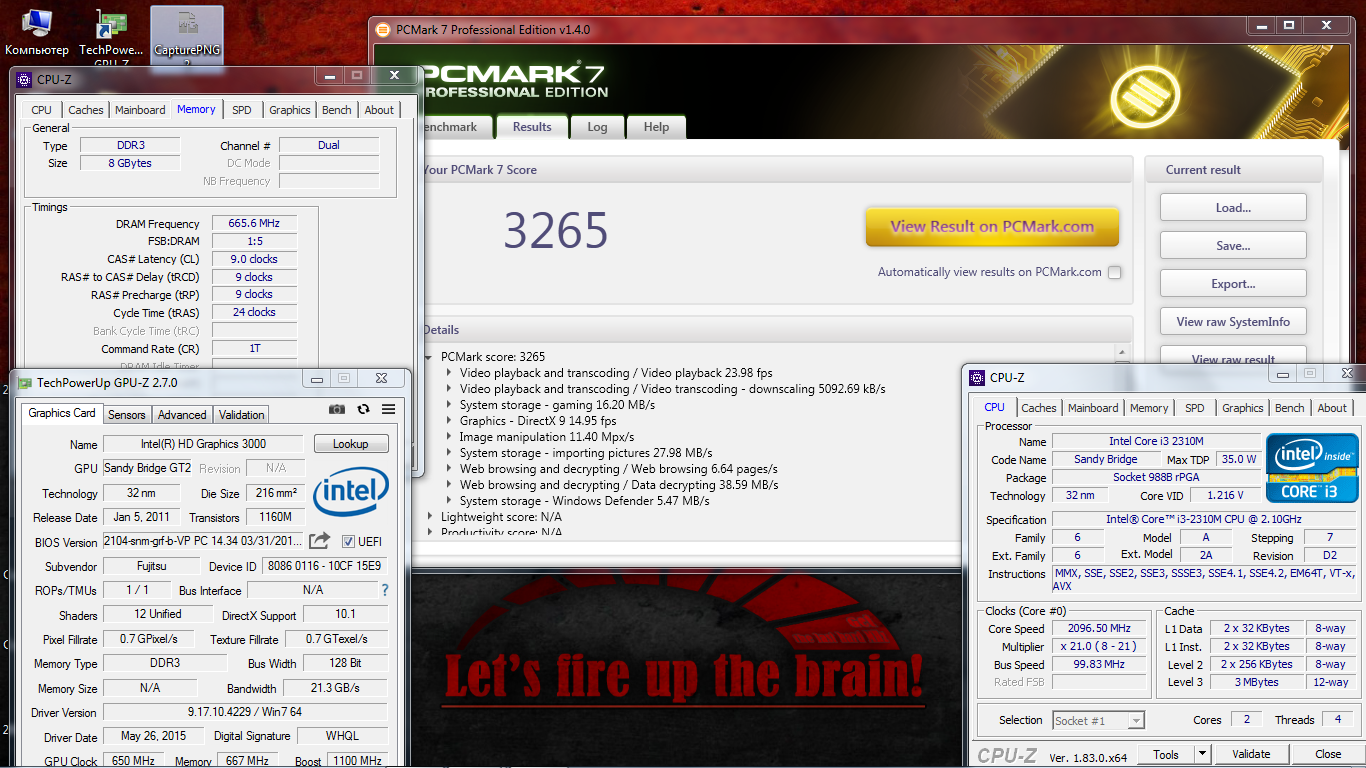Open the Validation tab in GPU-Z
The image size is (1366, 768).
click(242, 414)
